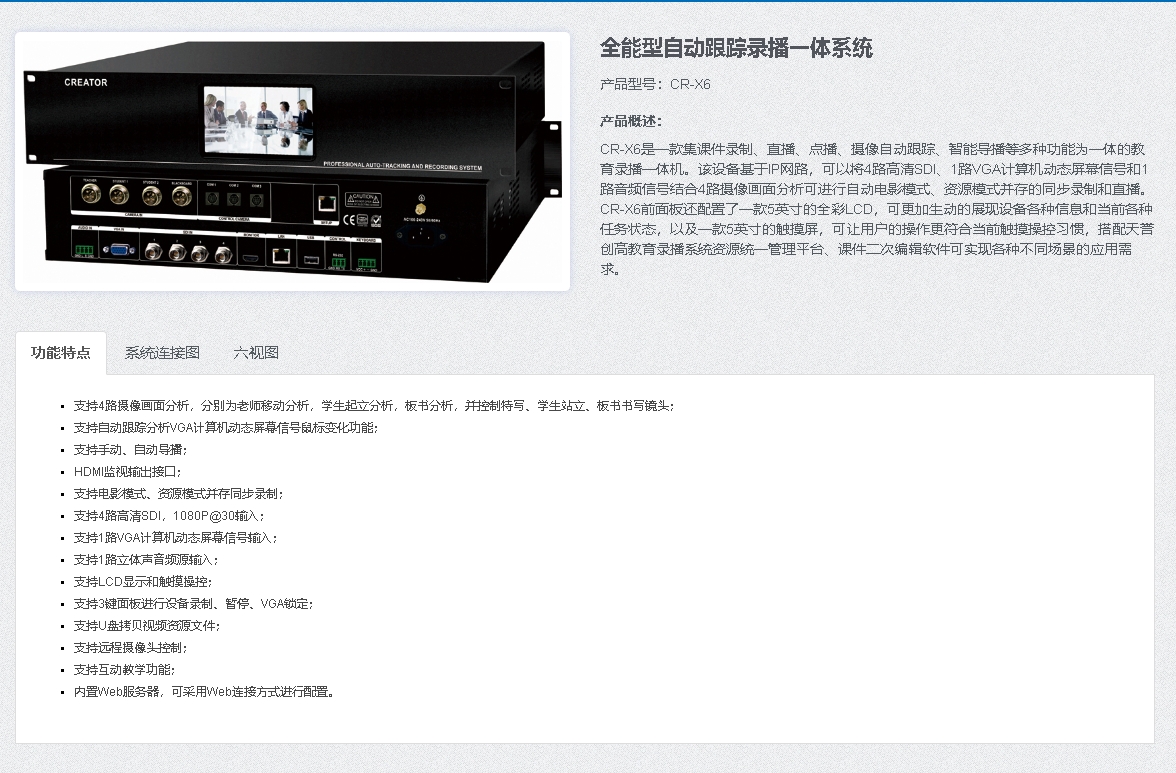Click the 支持U盘拷贝视频资源文件 item
This screenshot has height=773, width=1176.
tap(147, 625)
